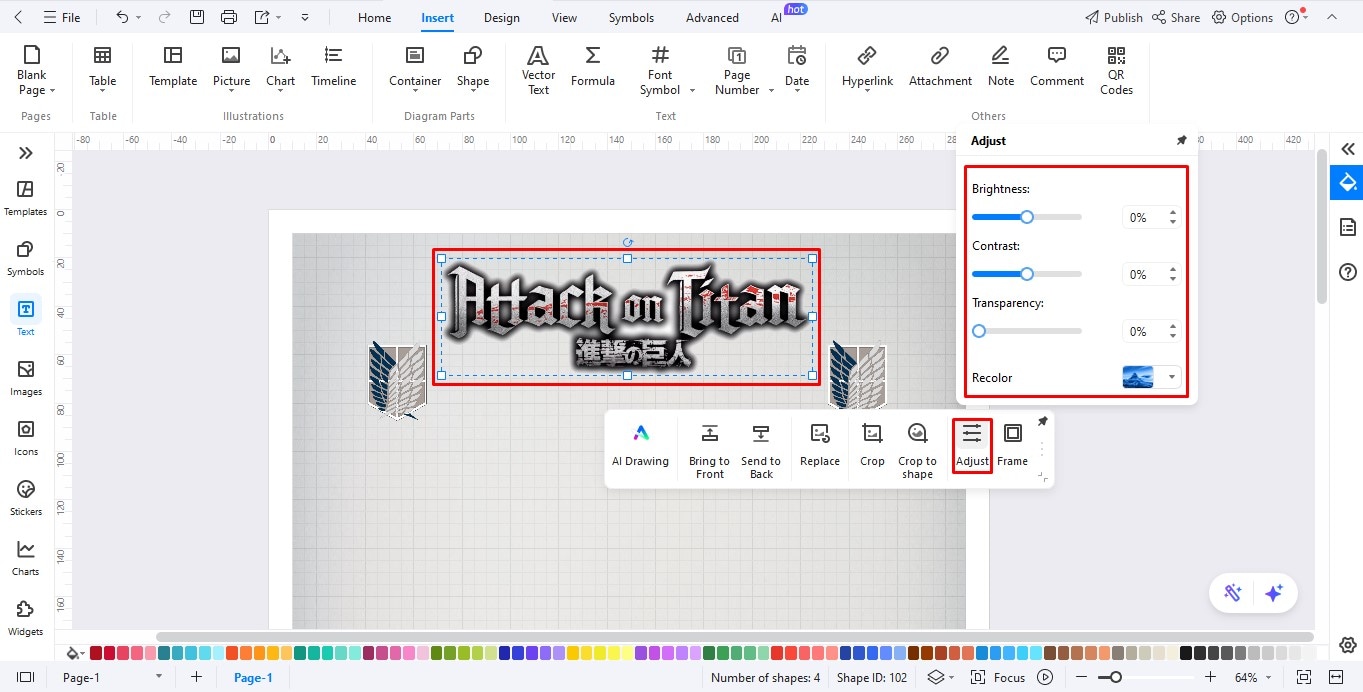The image size is (1363, 692).
Task: Open the Undo history dropdown arrow
Action: click(138, 18)
